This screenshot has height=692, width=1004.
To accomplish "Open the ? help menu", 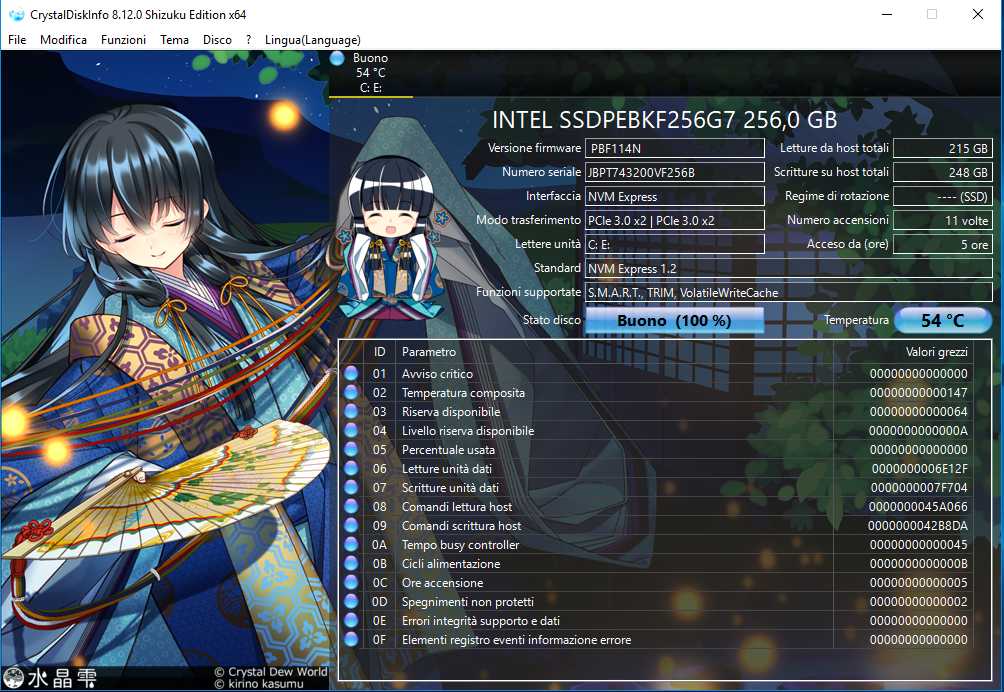I will pyautogui.click(x=248, y=40).
